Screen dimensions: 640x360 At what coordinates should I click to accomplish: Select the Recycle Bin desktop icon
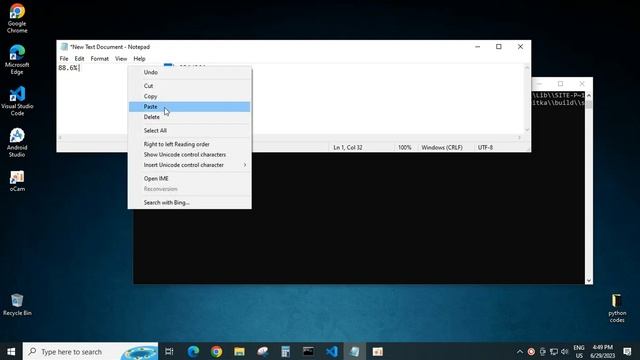pos(17,305)
